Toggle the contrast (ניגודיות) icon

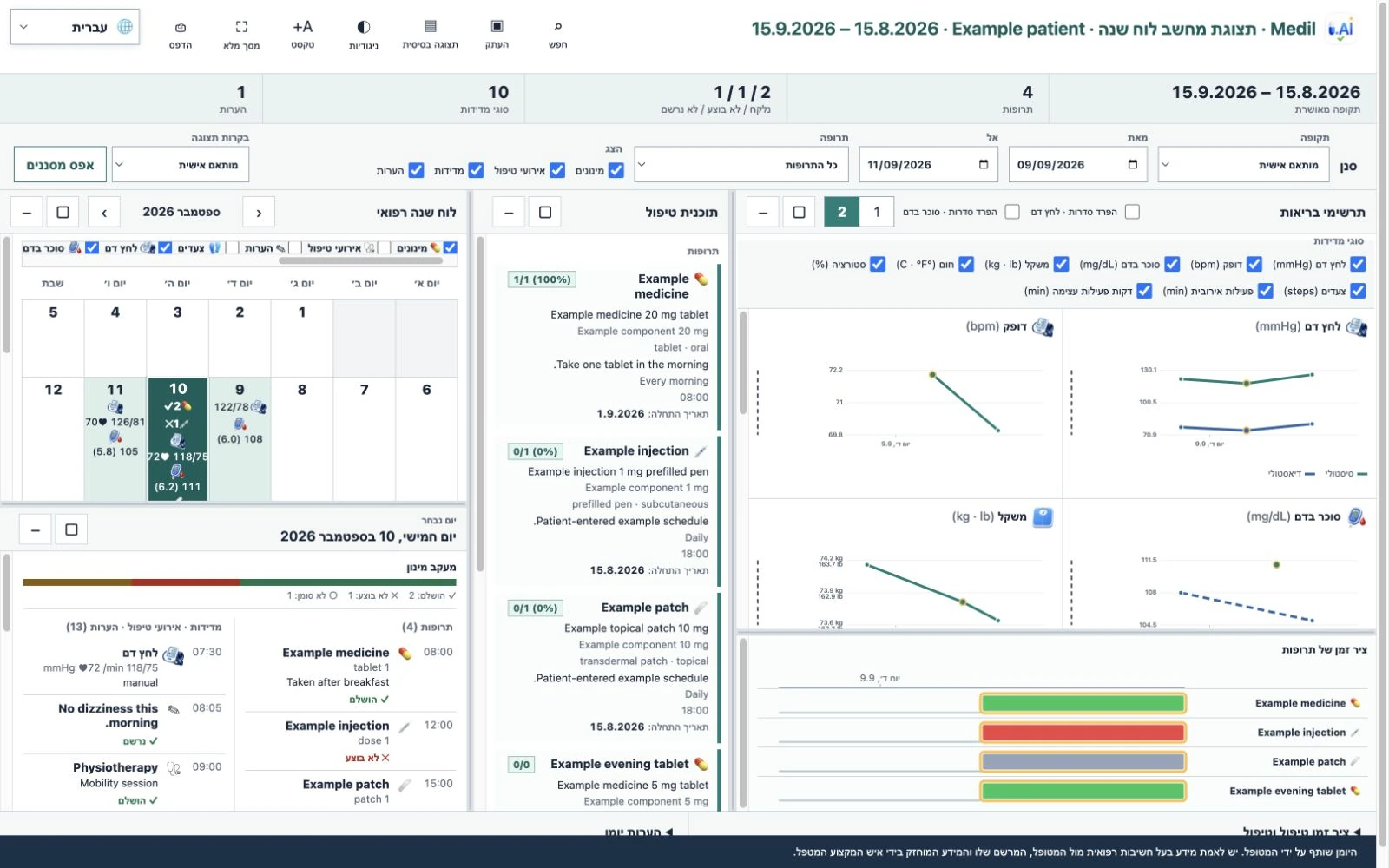coord(363,34)
